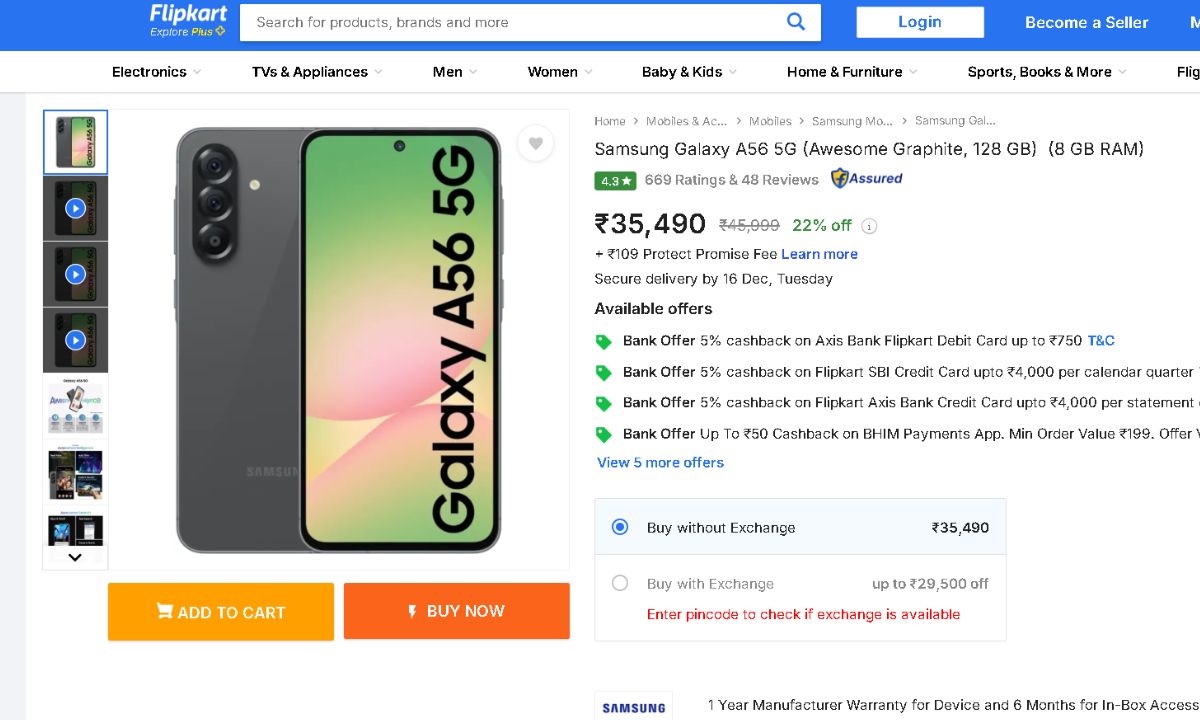Screen dimensions: 1200x720
Task: Add phone to wishlist heart icon
Action: [x=536, y=144]
